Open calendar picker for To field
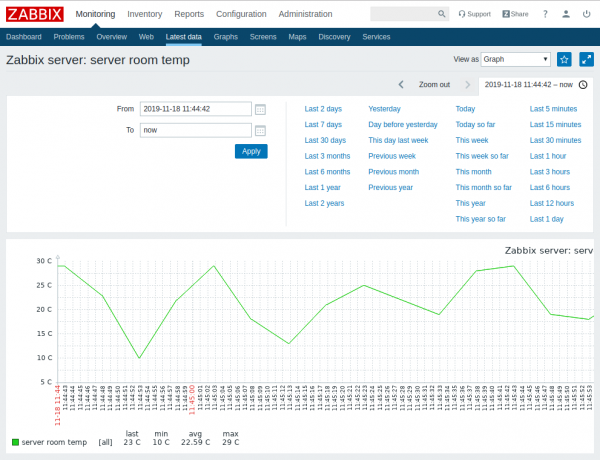This screenshot has height=460, width=600. [260, 130]
